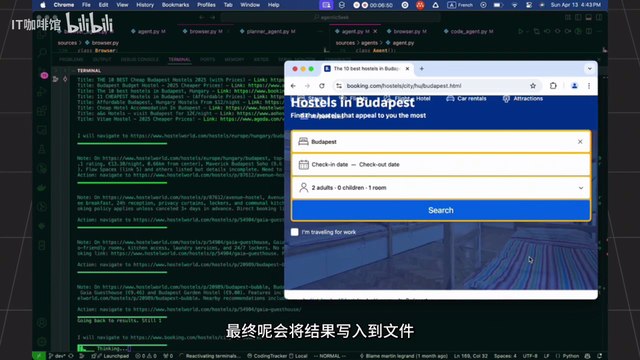640x360 pixels.
Task: Click the sources breadcrumb in browser.py editor
Action: point(67,42)
